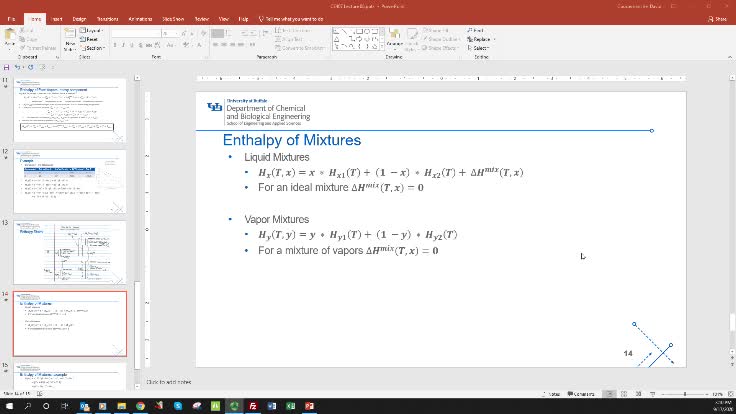The height and width of the screenshot is (414, 736).
Task: Select slide 13 thumbnail in slide panel
Action: click(x=69, y=252)
